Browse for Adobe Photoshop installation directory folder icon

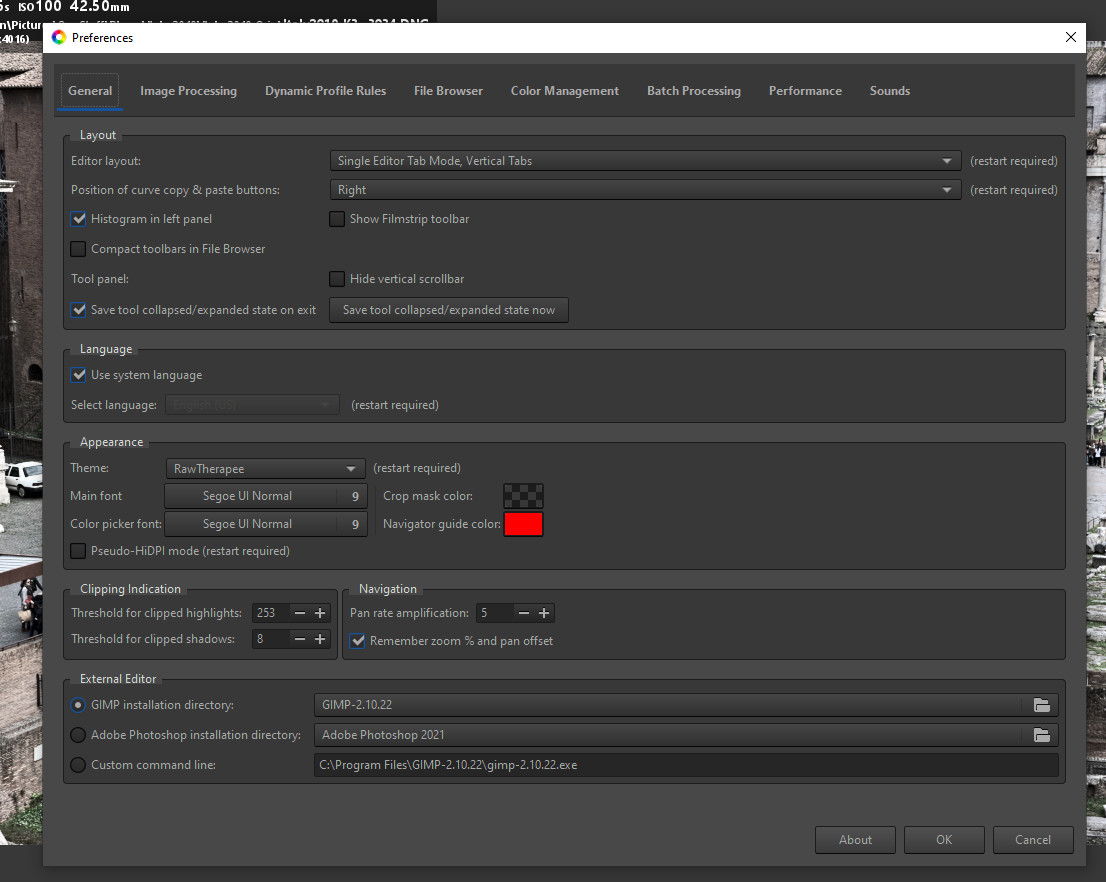pos(1041,735)
